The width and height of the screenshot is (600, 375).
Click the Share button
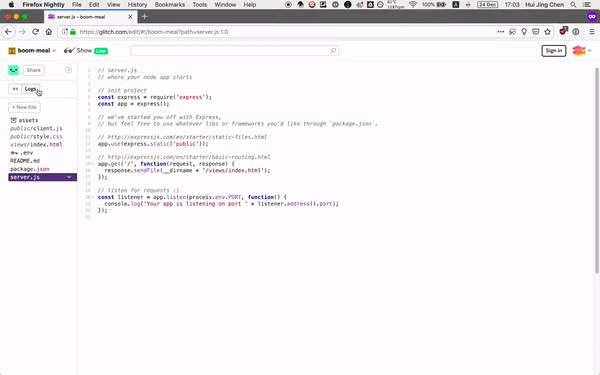34,70
